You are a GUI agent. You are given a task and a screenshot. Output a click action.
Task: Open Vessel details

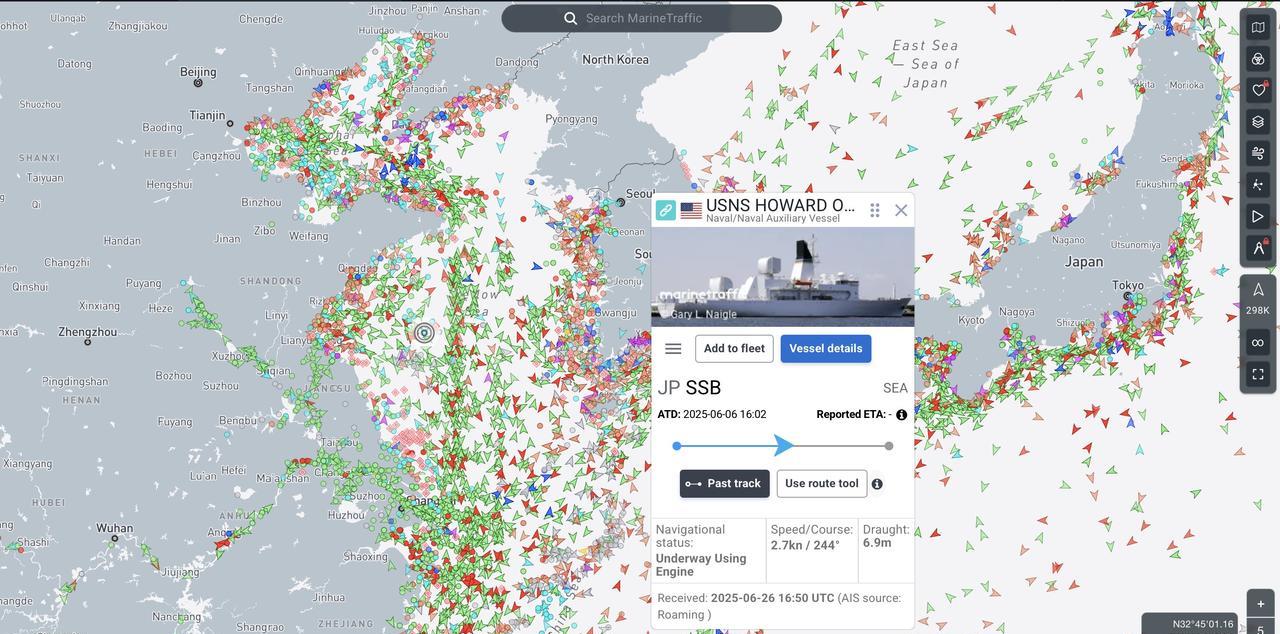click(x=826, y=349)
